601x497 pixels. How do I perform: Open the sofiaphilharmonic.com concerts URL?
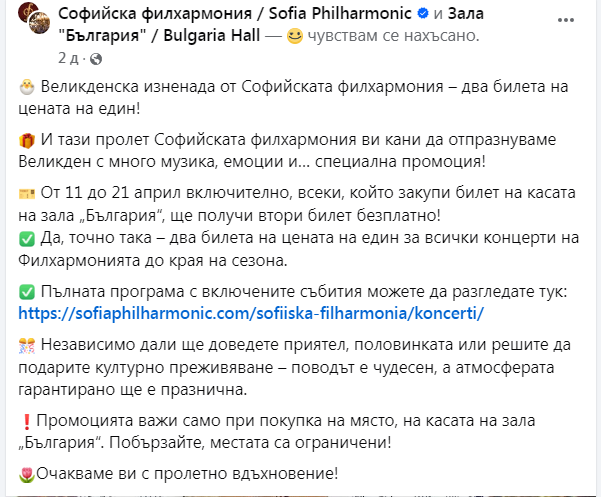(x=251, y=312)
